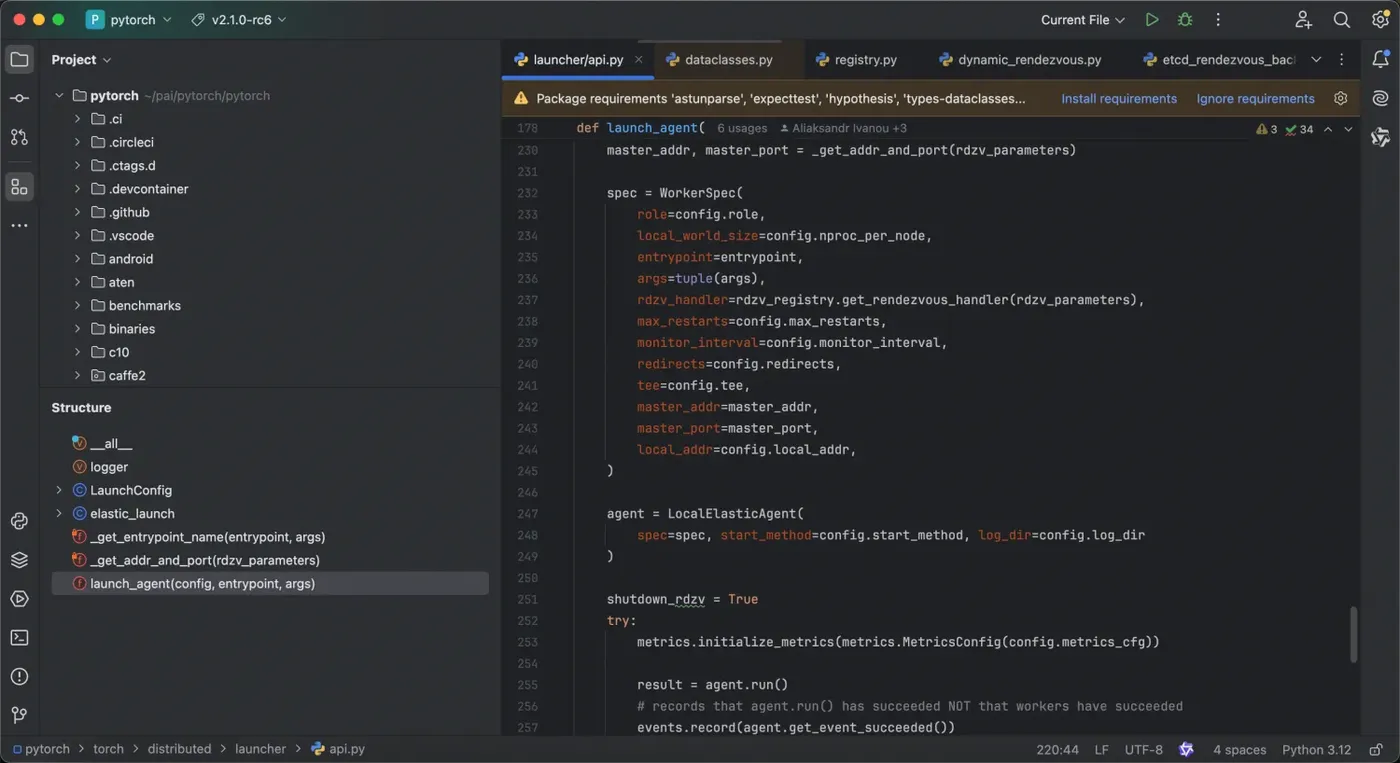Open Python 3.12 interpreter selector
Image resolution: width=1400 pixels, height=763 pixels.
pyautogui.click(x=1316, y=749)
